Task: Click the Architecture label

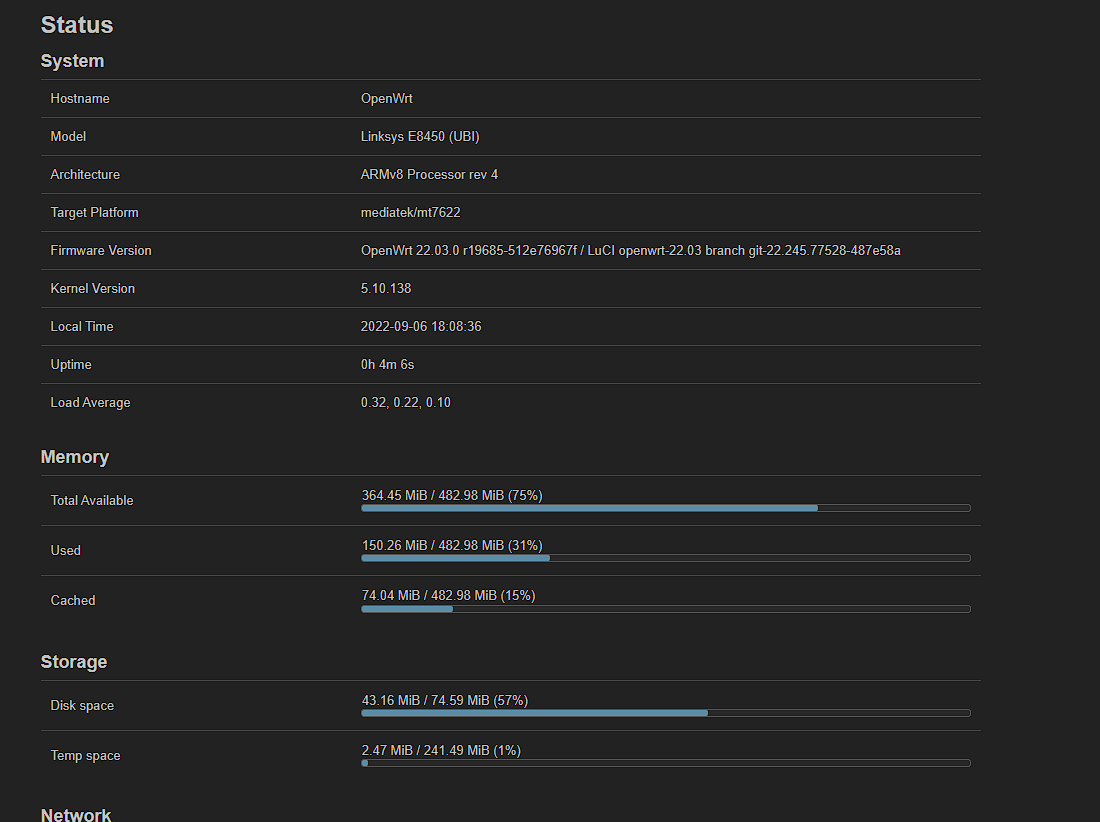Action: click(85, 175)
